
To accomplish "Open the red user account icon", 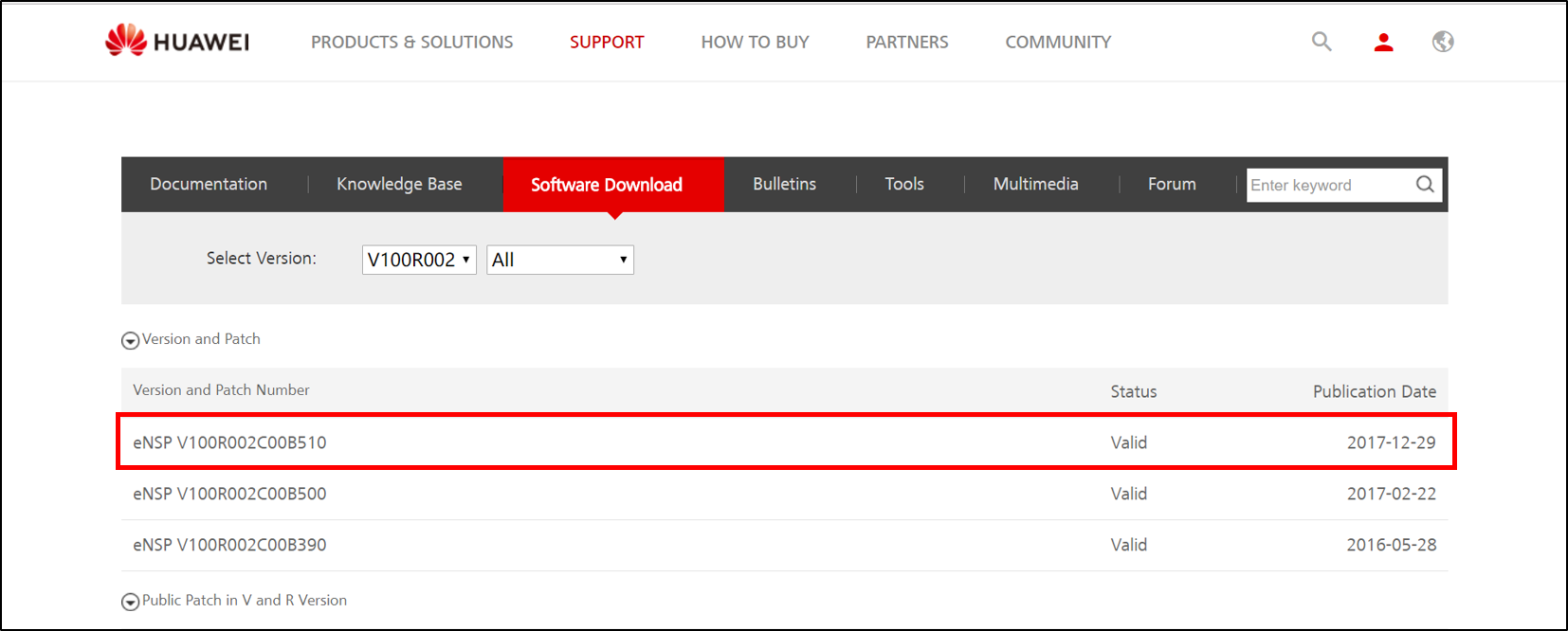I will click(1384, 42).
